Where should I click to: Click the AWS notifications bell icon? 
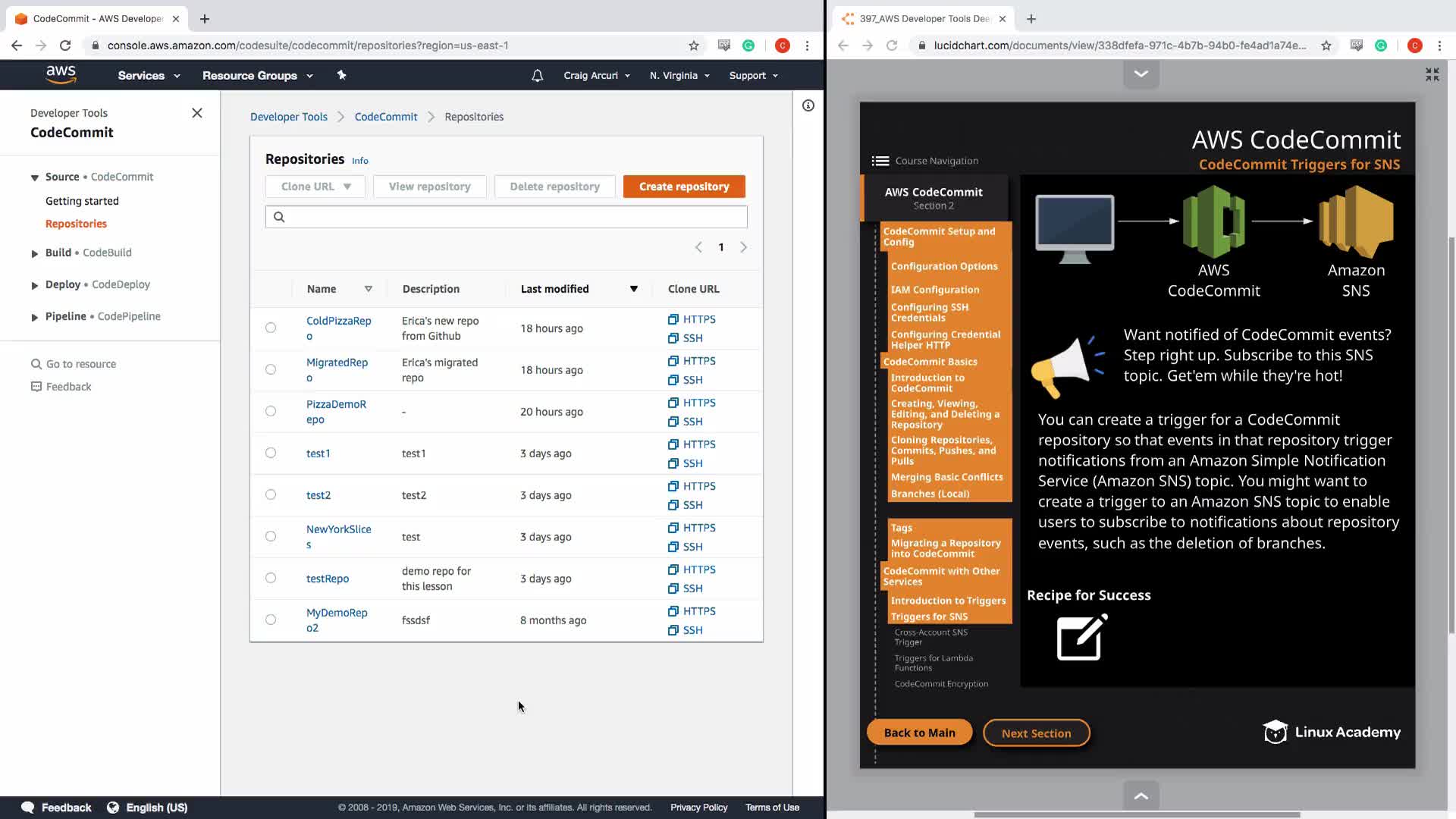pyautogui.click(x=537, y=76)
